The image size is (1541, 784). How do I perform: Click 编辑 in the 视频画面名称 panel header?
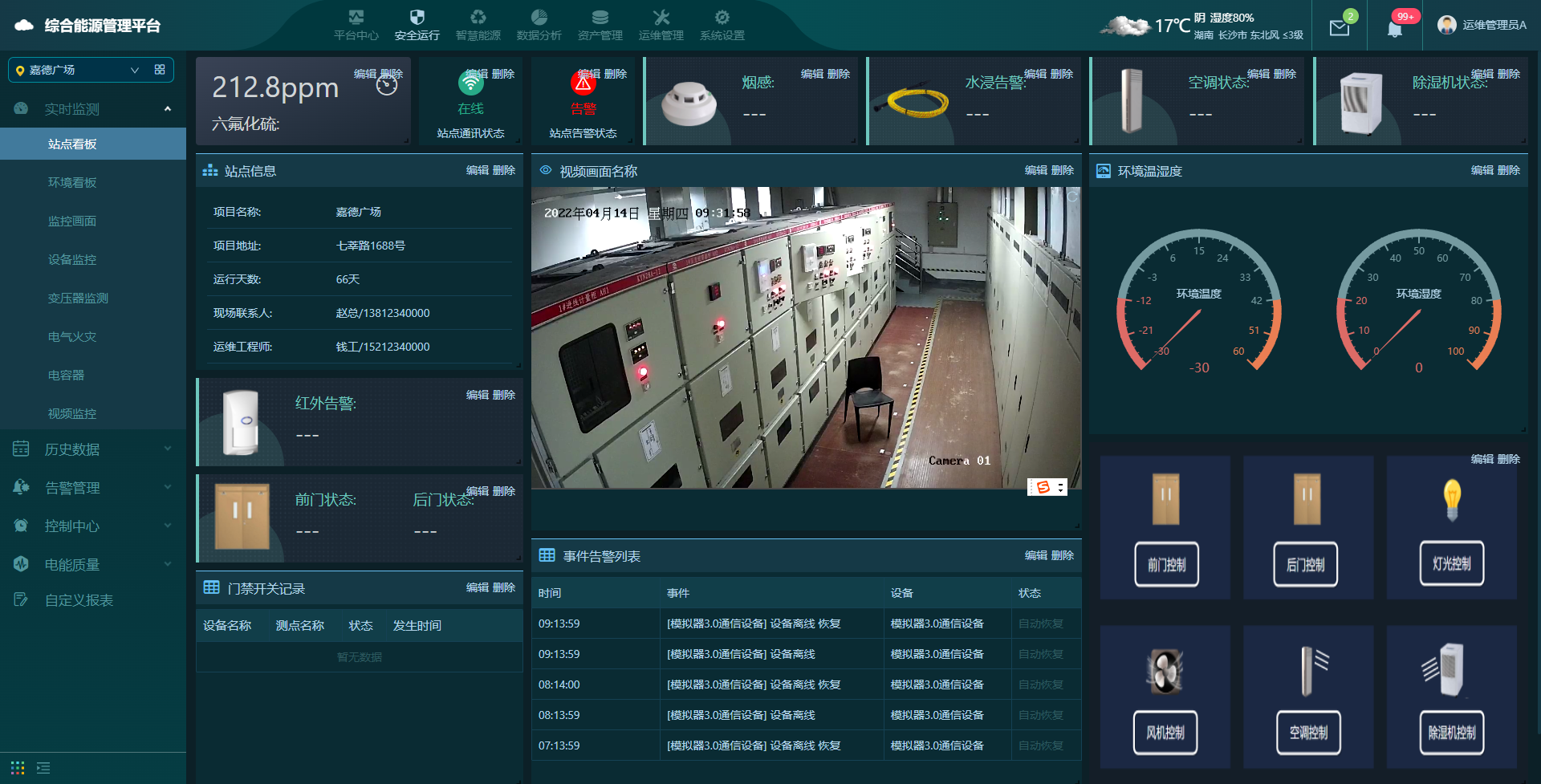(1035, 170)
